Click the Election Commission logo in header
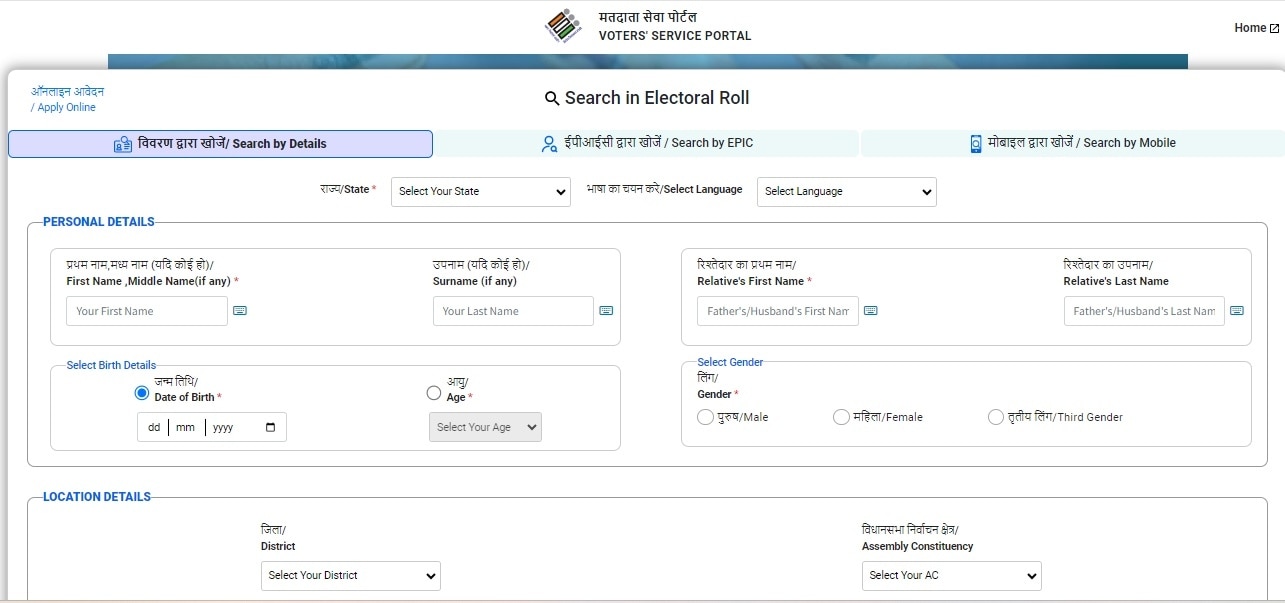Screen dimensions: 1285x603 coord(562,27)
